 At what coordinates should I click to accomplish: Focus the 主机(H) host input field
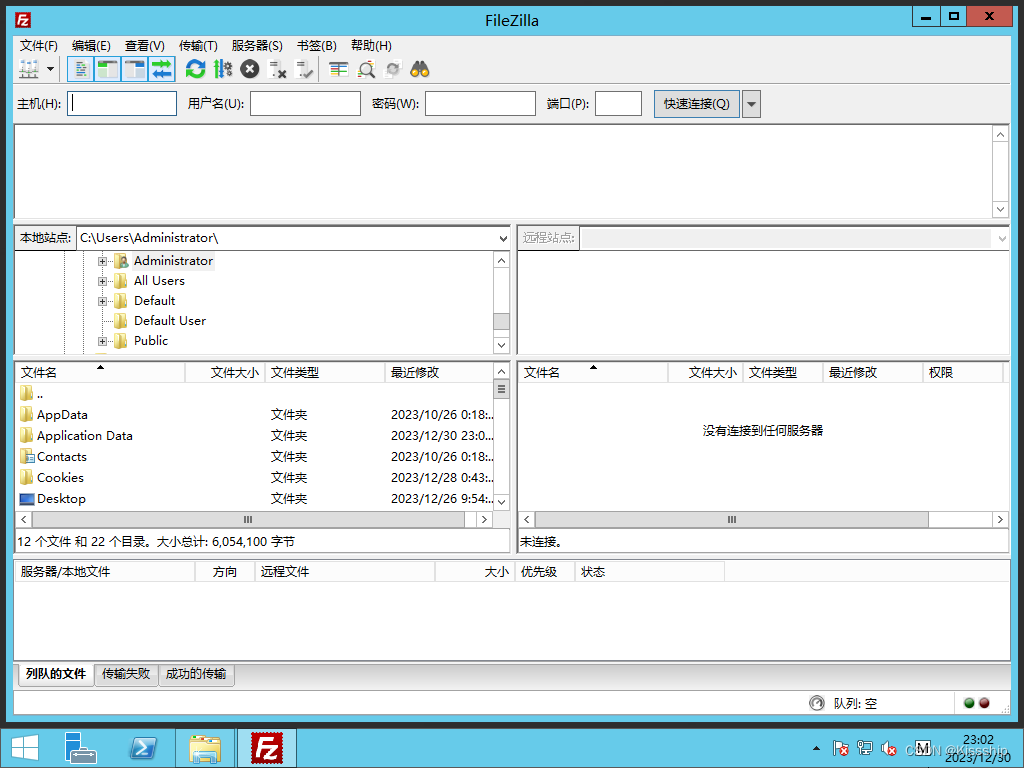122,103
